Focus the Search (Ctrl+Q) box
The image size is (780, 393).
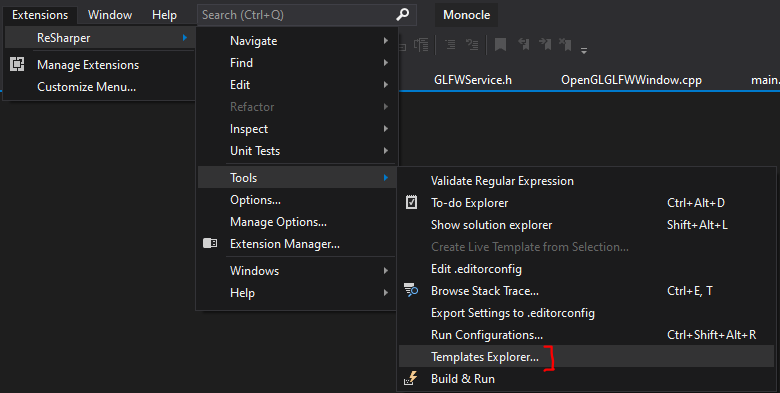coord(306,15)
